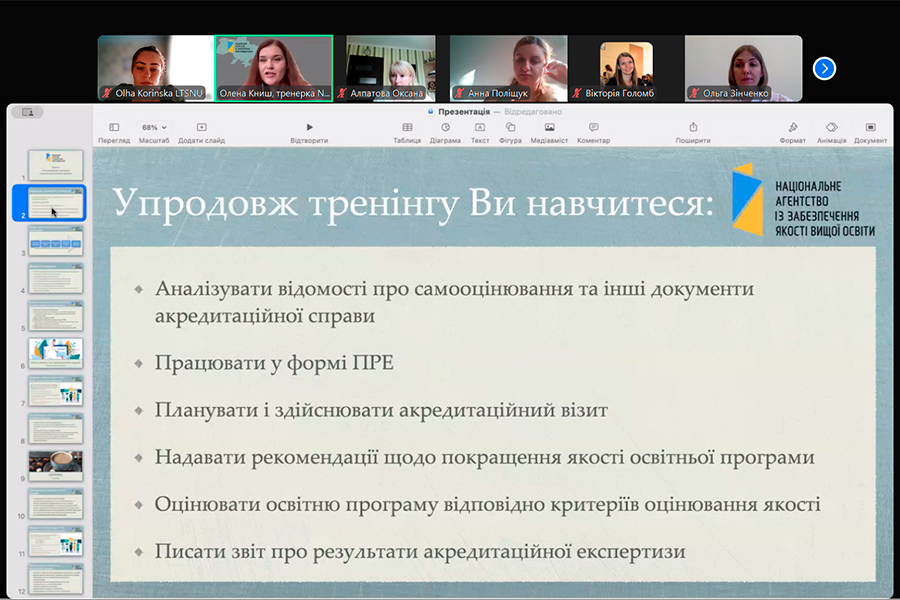Open the Перегляд view options
This screenshot has height=600, width=900.
[114, 133]
